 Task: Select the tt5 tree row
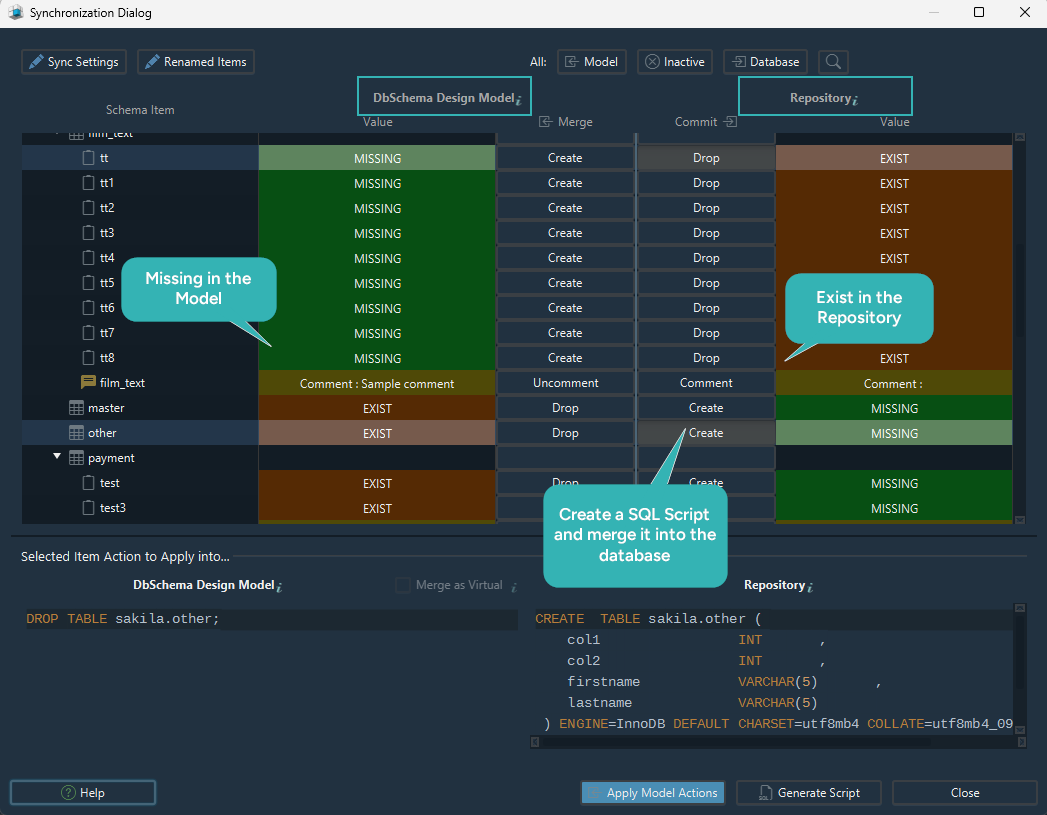tap(140, 283)
